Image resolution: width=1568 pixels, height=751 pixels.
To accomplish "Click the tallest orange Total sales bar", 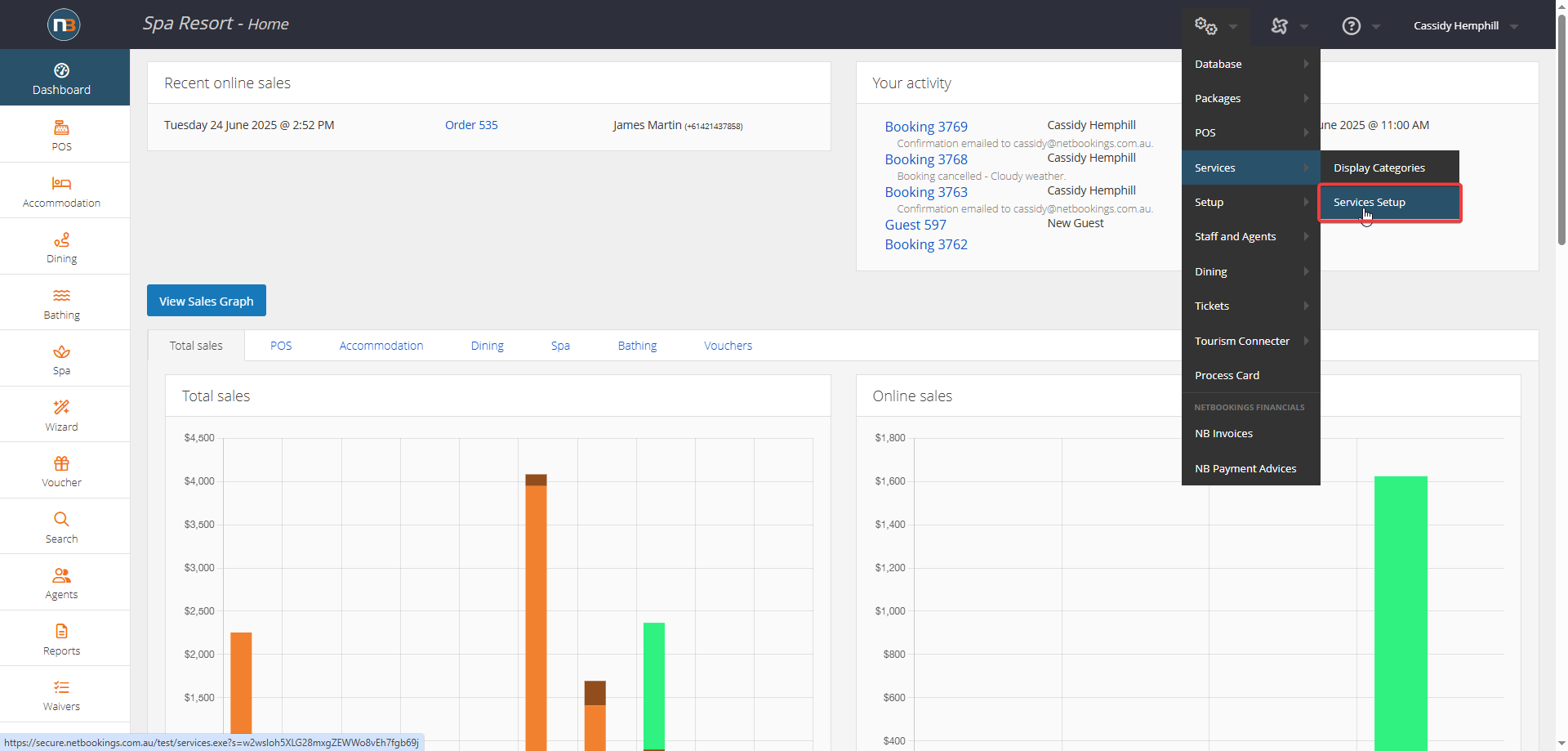I will point(536,617).
